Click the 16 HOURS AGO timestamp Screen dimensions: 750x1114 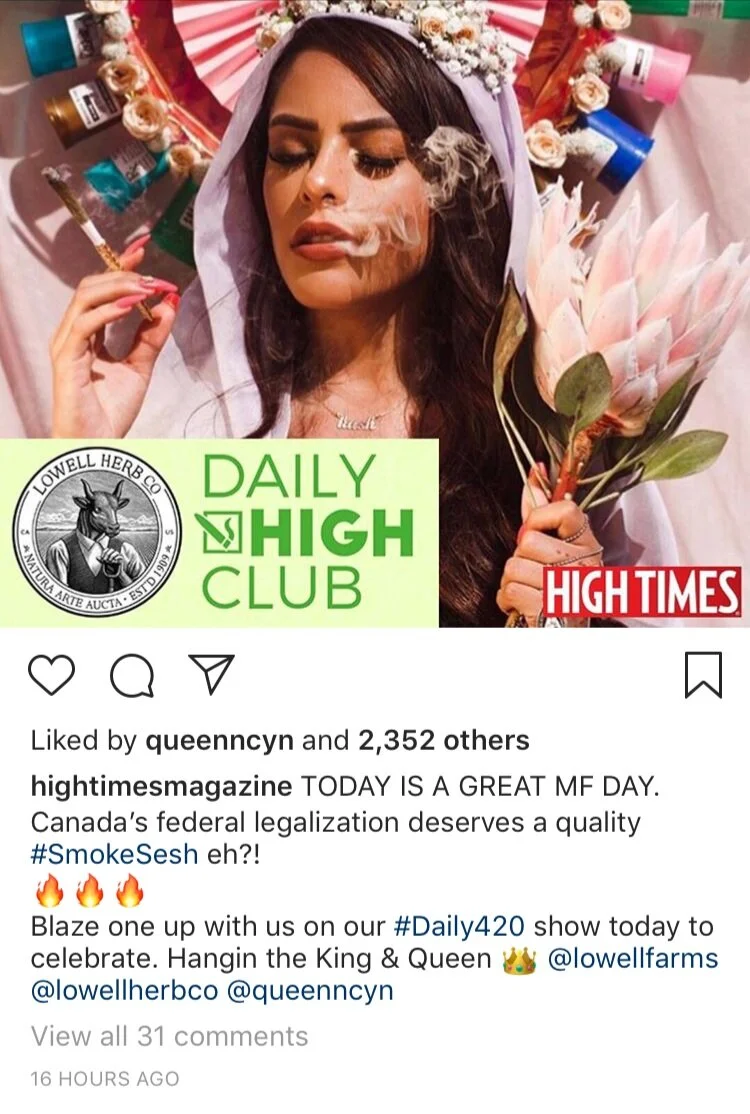point(104,1078)
